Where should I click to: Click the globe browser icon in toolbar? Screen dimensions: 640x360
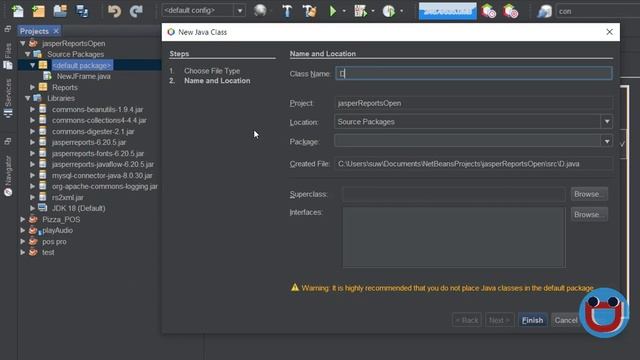[x=260, y=11]
